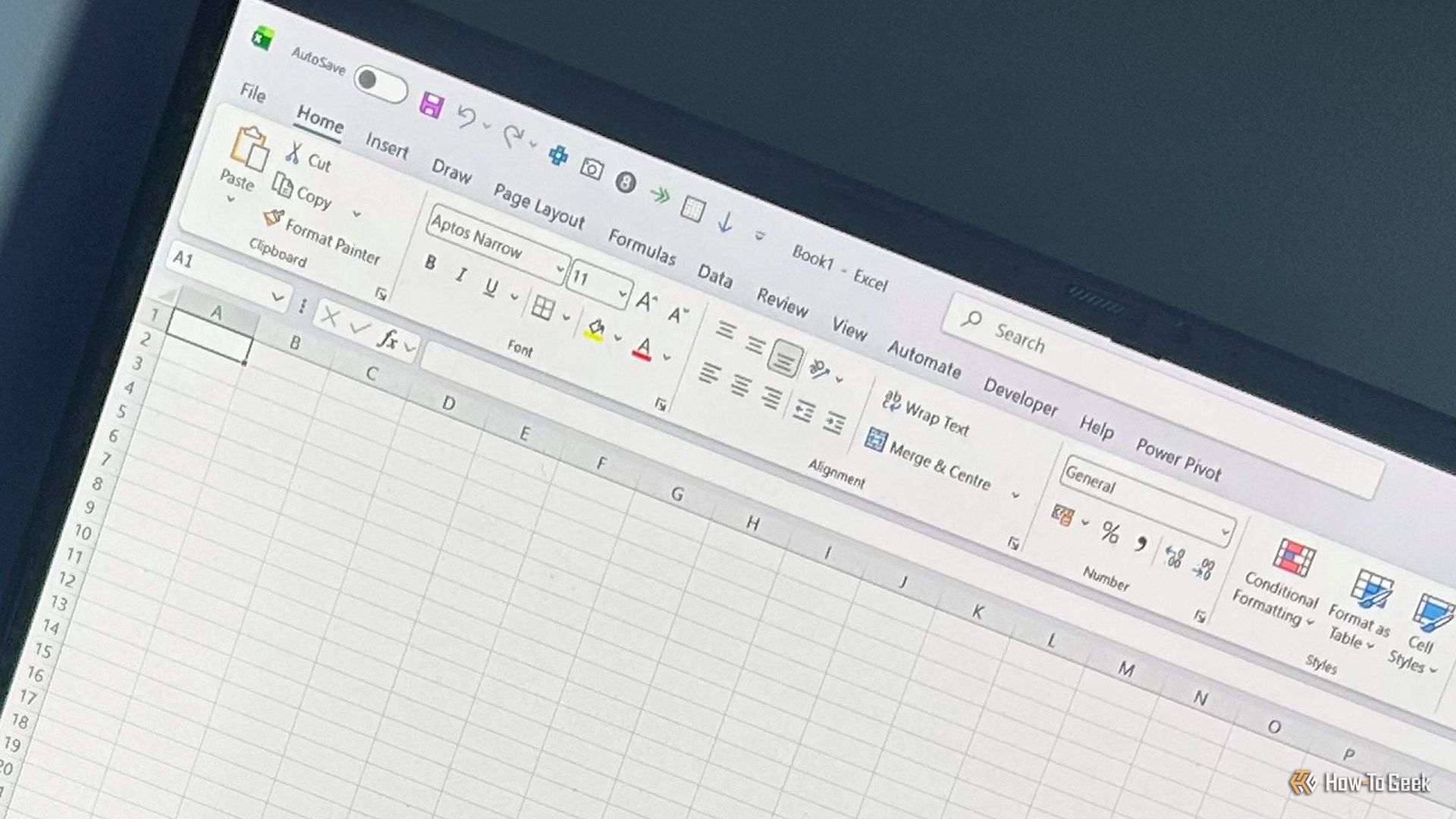Toggle Italic formatting

pyautogui.click(x=460, y=275)
